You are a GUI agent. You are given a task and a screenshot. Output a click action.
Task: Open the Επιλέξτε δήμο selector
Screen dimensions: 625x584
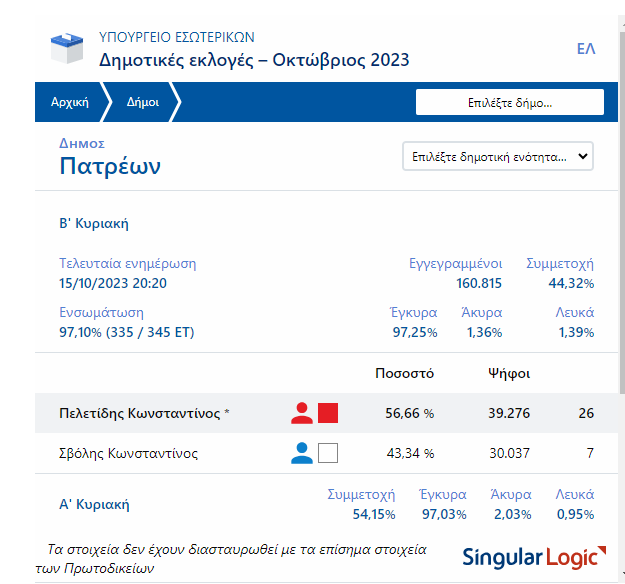tap(509, 102)
